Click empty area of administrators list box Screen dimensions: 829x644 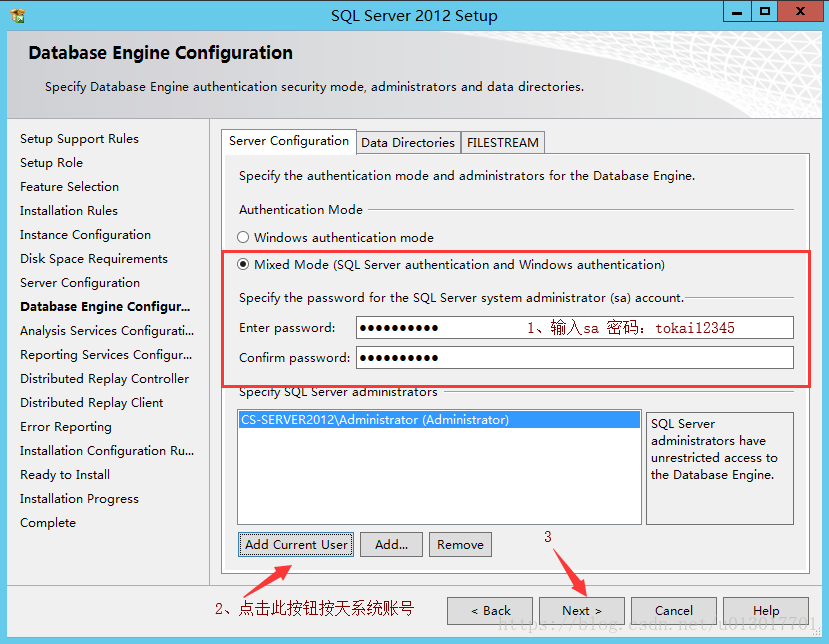click(439, 476)
